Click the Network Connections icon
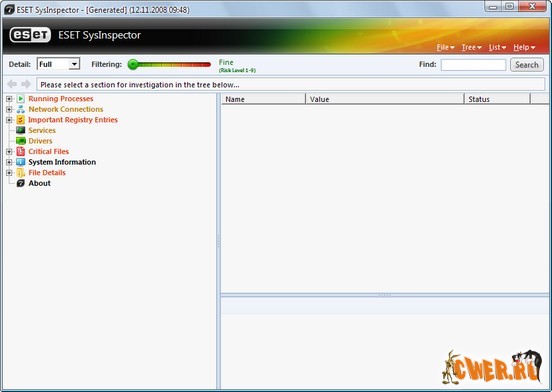The width and height of the screenshot is (552, 392). pos(20,109)
